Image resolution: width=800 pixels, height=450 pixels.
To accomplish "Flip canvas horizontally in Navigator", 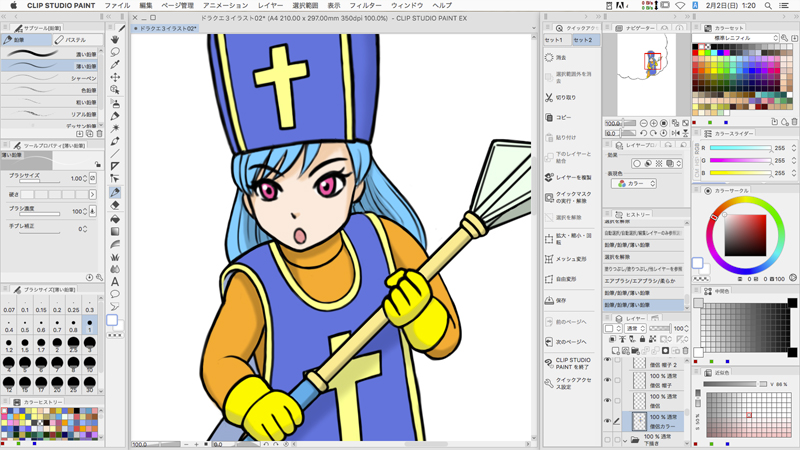I will [x=676, y=133].
